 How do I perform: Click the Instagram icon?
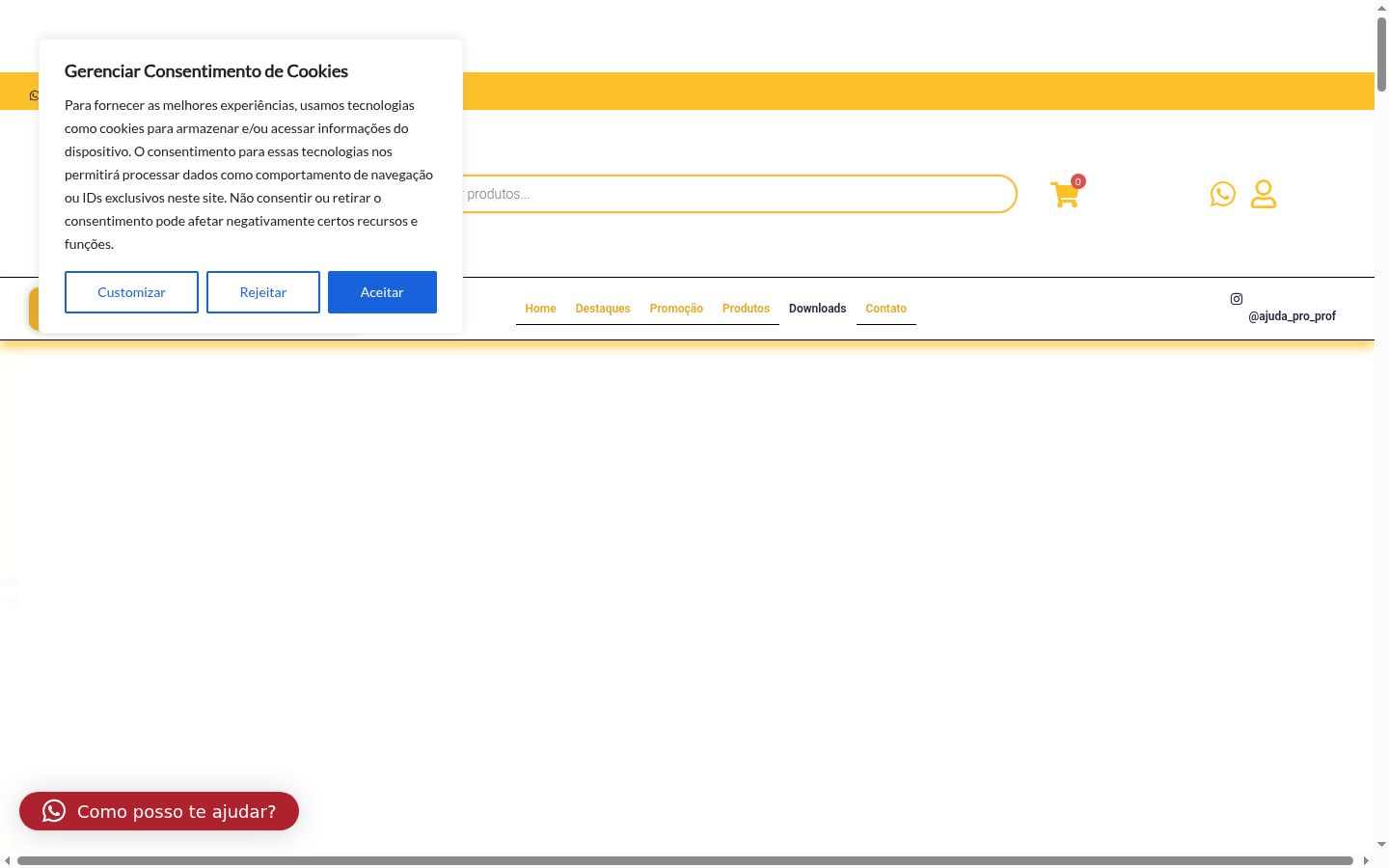(1237, 299)
